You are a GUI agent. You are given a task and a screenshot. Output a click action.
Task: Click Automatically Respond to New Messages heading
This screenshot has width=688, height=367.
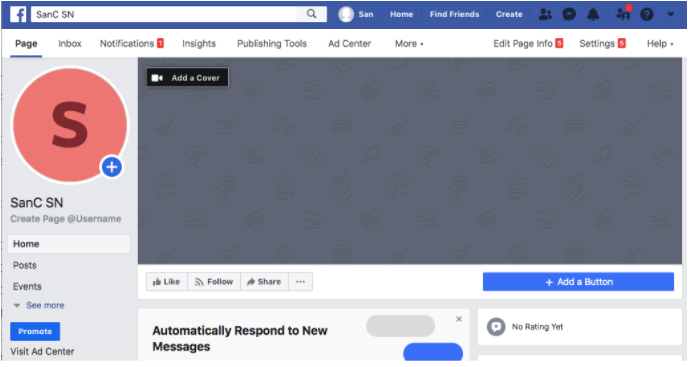pos(240,338)
